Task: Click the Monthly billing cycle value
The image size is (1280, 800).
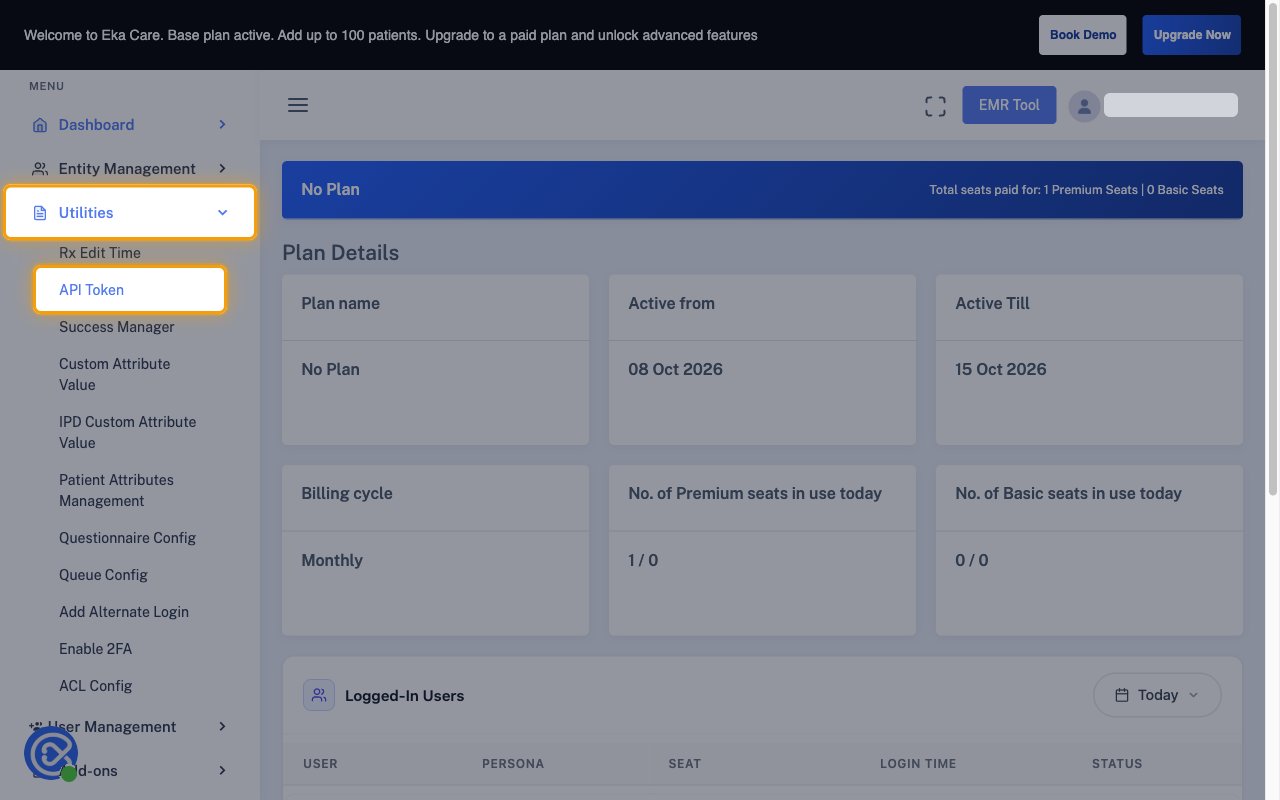Action: (332, 560)
